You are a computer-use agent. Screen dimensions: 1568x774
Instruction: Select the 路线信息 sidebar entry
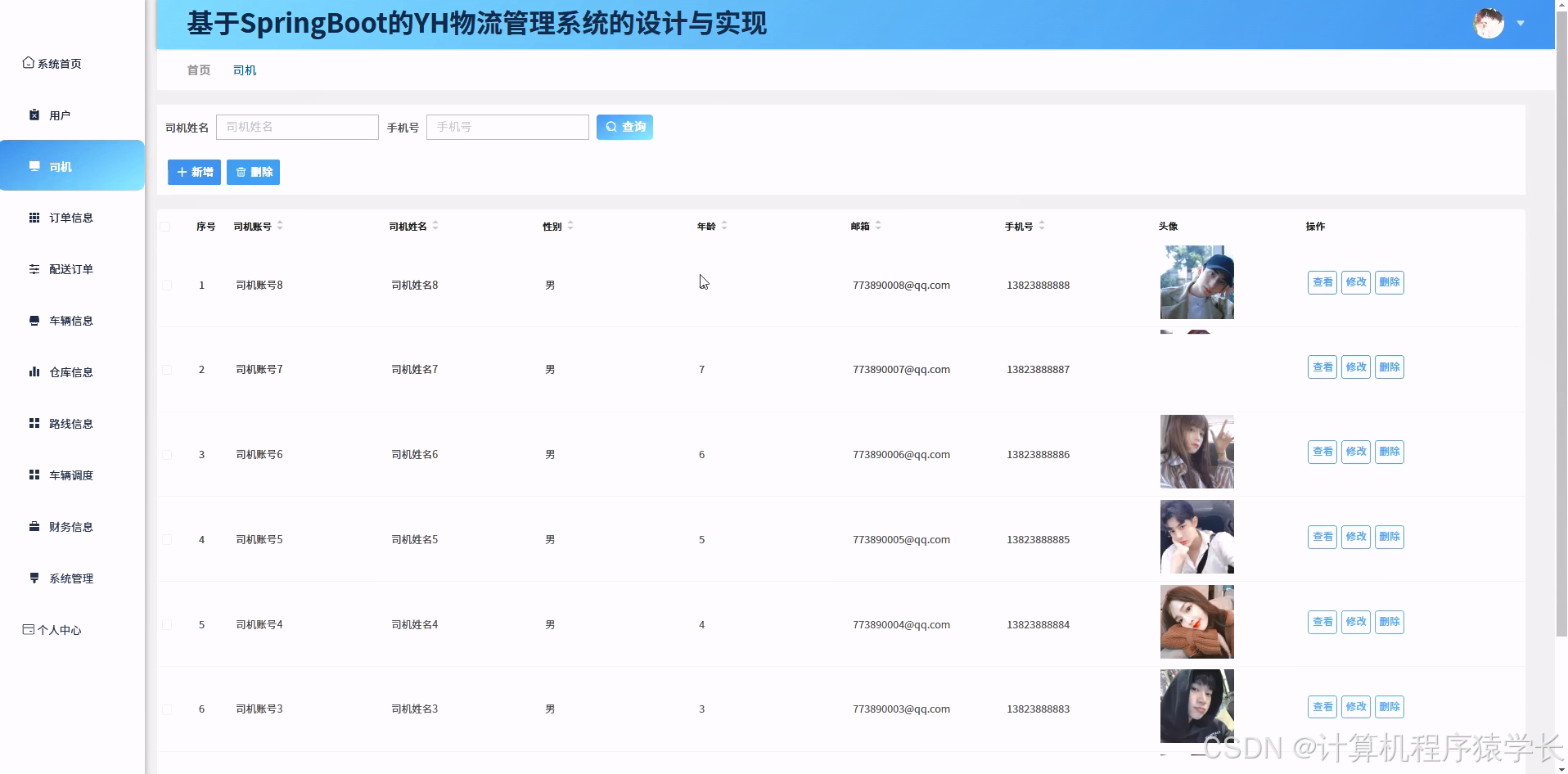pos(70,423)
